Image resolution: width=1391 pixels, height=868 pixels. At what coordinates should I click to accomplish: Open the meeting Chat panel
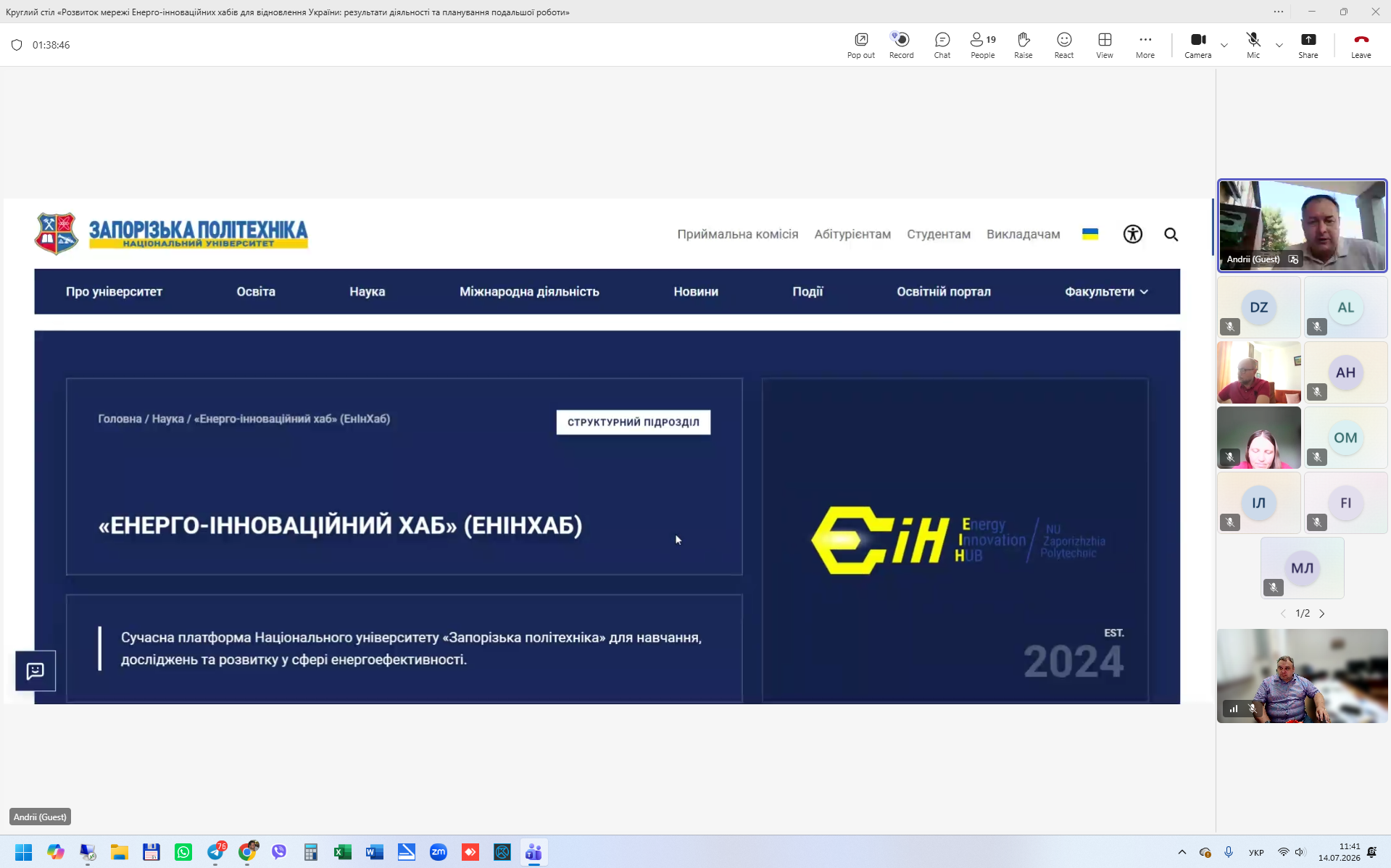942,45
